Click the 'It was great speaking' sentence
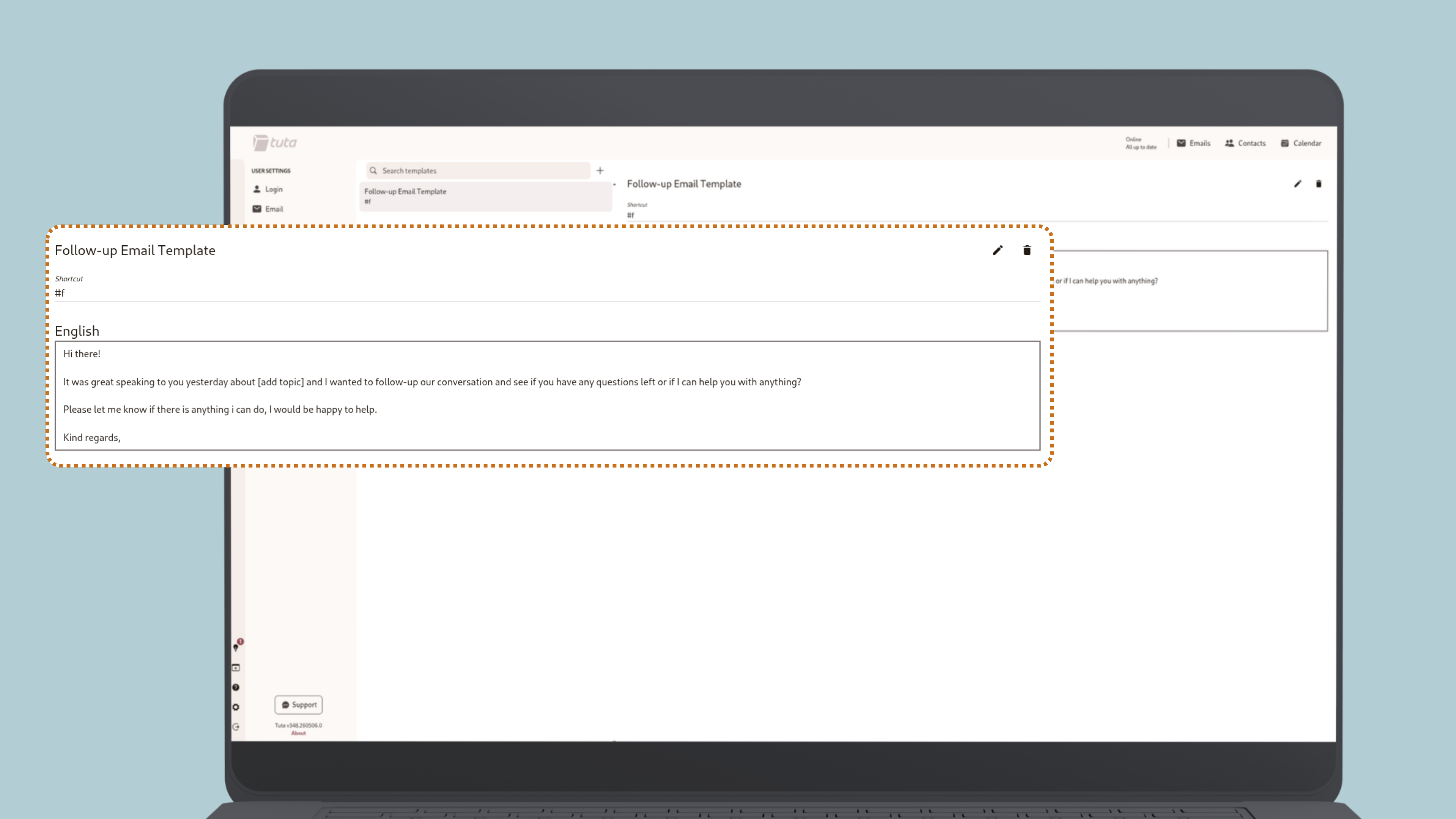Screen dimensions: 1456x819 click(x=432, y=382)
